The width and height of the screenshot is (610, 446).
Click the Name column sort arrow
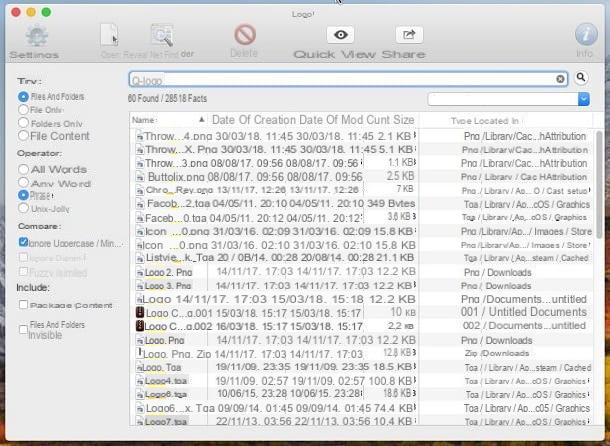(x=202, y=119)
